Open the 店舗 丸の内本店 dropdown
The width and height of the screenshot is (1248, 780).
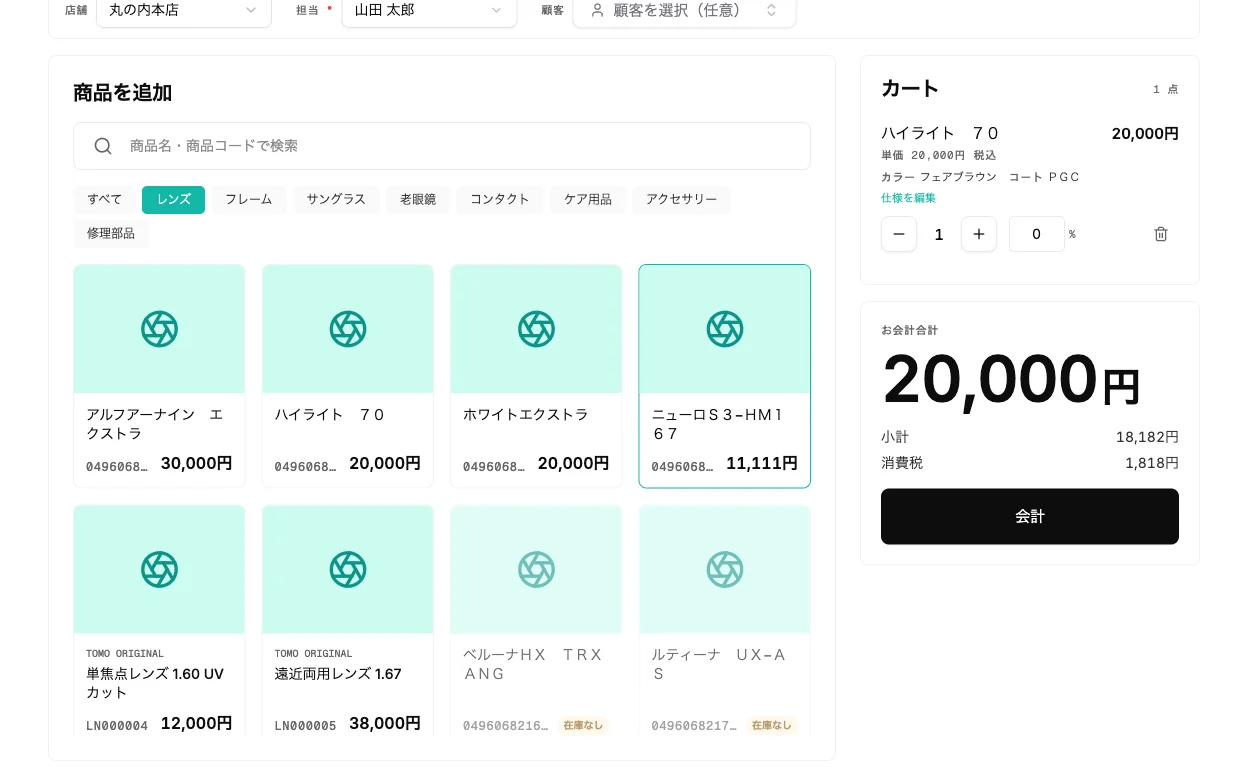click(184, 10)
